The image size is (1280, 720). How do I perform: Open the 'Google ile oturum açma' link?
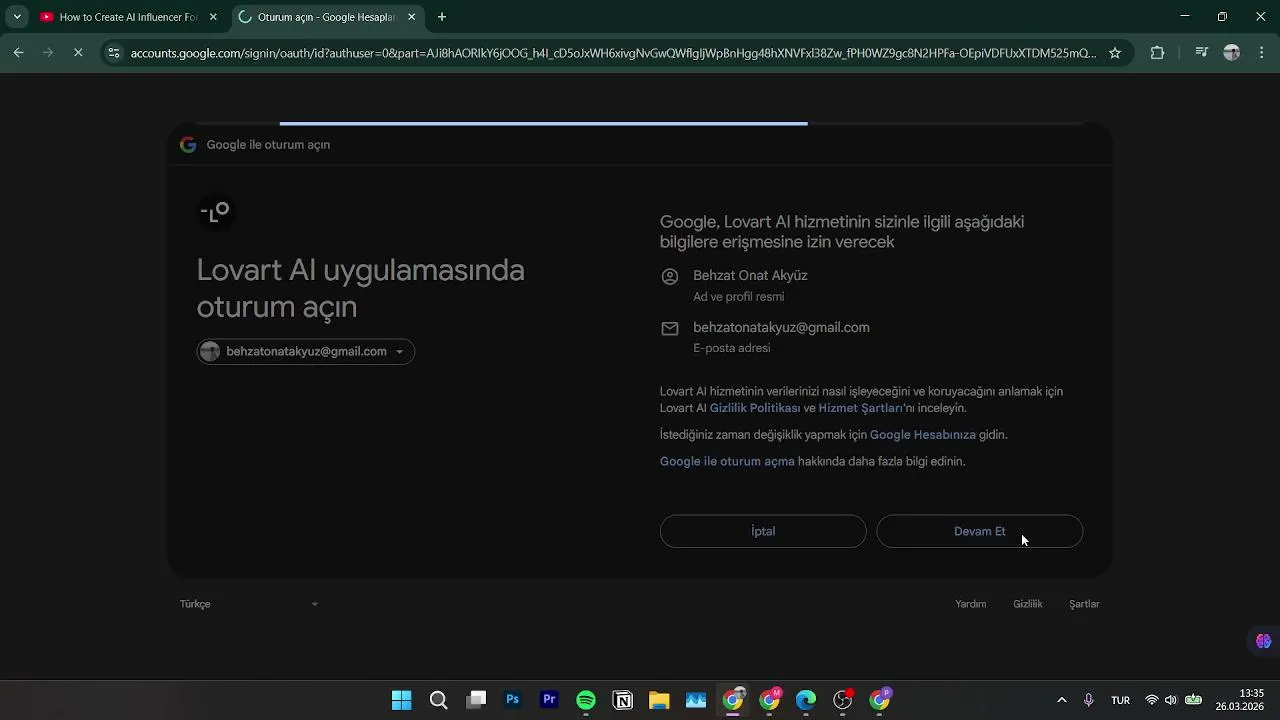click(727, 462)
